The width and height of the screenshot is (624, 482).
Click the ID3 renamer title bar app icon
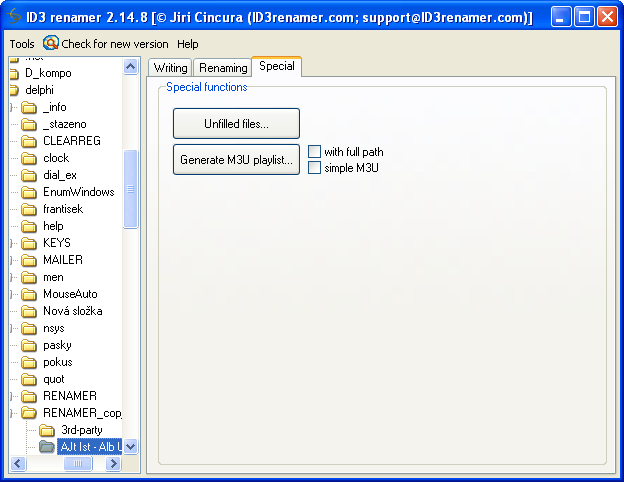click(14, 17)
